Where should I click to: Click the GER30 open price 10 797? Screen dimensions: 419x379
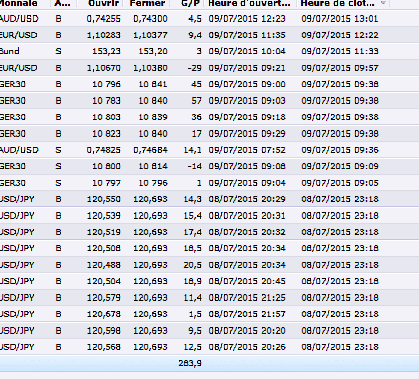106,183
